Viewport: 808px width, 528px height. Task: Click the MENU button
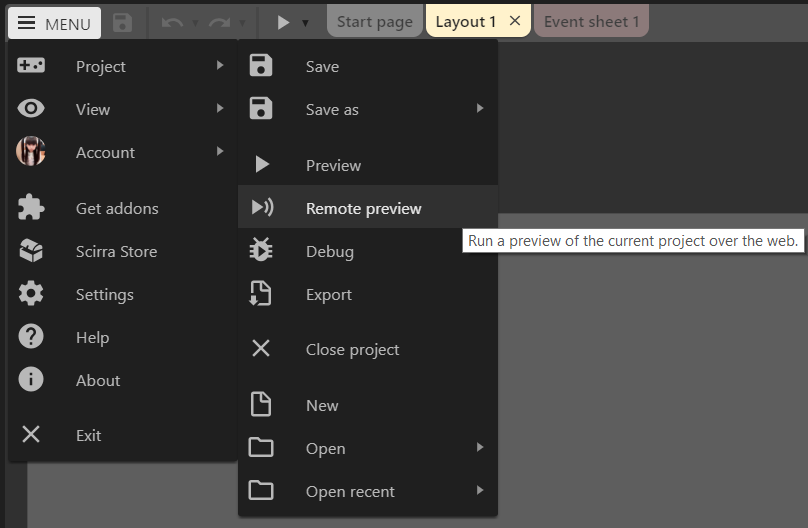(54, 23)
